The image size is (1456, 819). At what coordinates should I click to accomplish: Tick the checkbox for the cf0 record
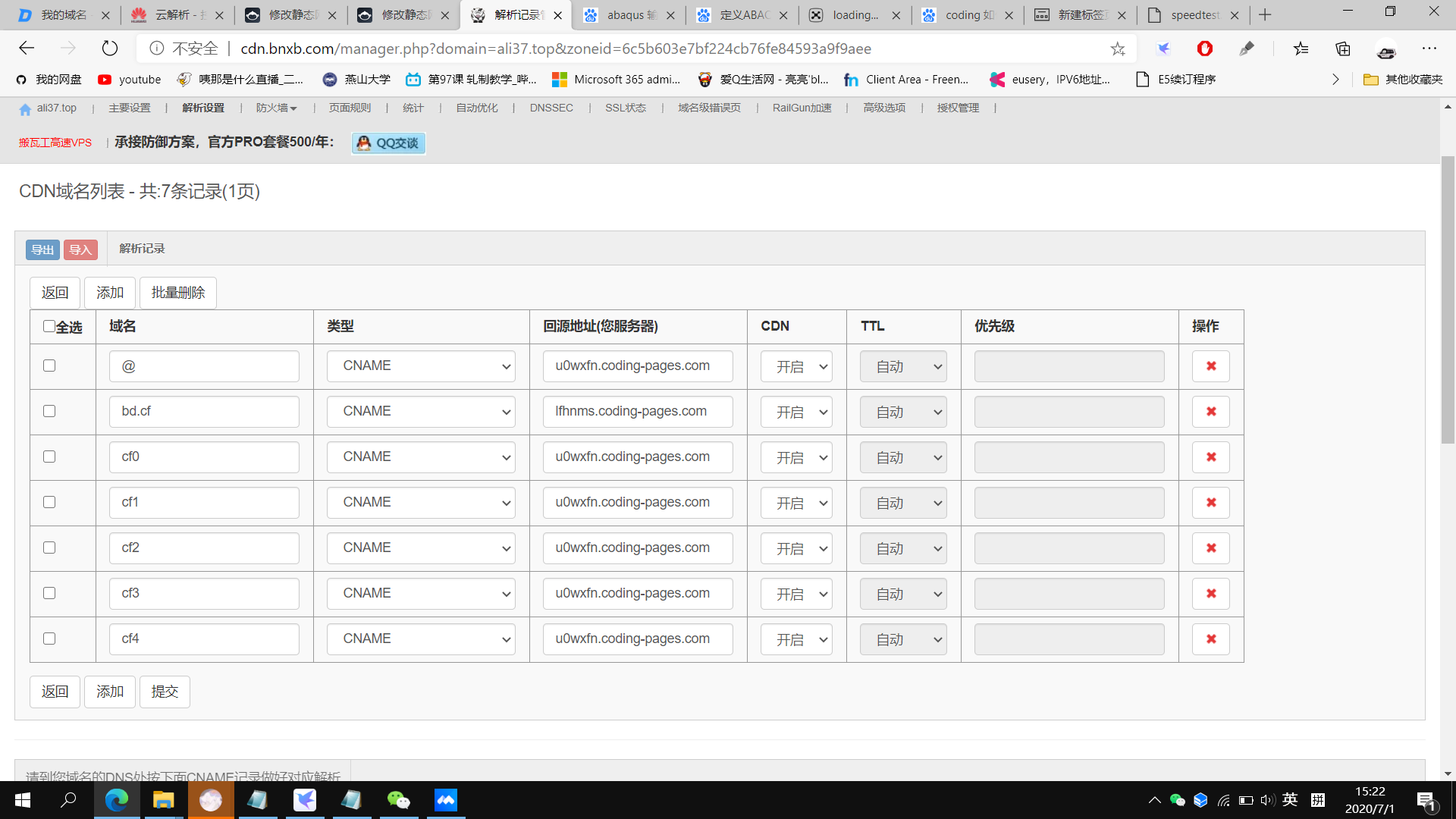pyautogui.click(x=49, y=457)
